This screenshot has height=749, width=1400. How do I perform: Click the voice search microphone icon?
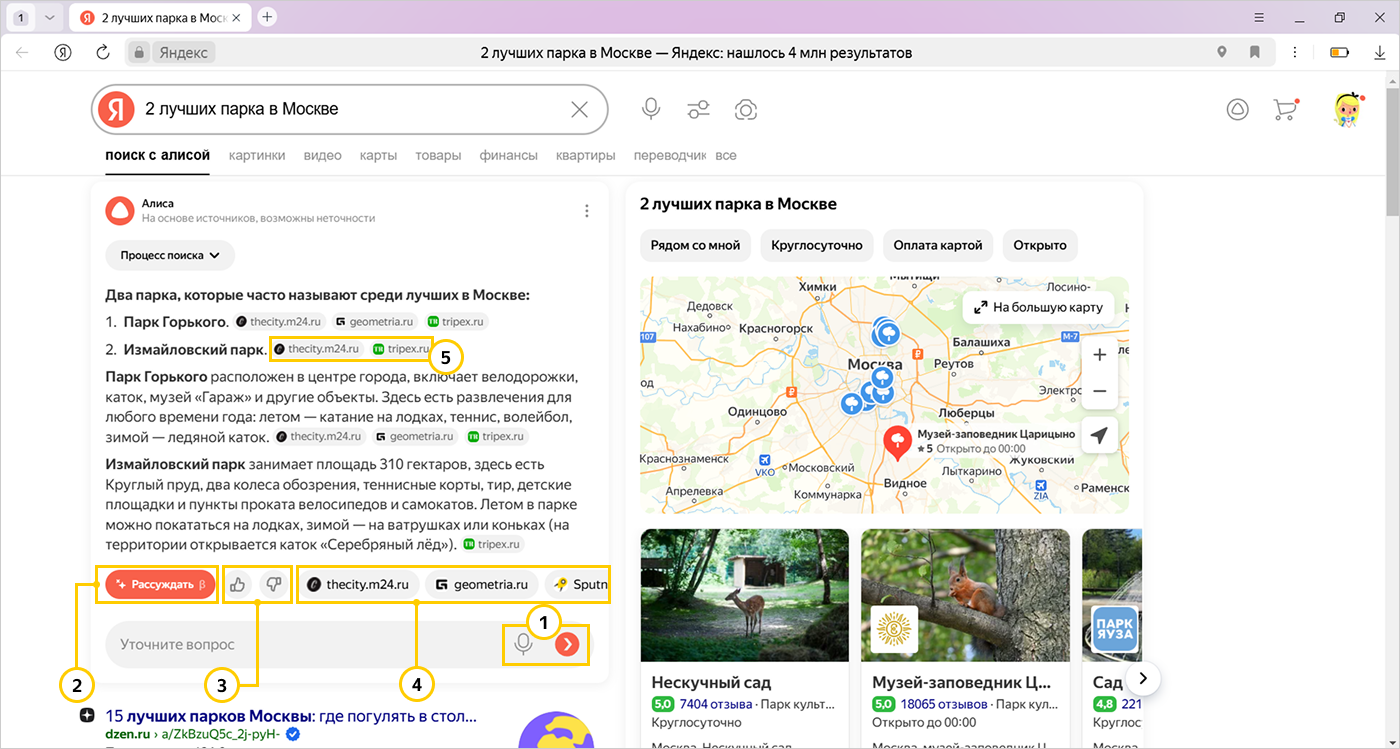[x=651, y=109]
